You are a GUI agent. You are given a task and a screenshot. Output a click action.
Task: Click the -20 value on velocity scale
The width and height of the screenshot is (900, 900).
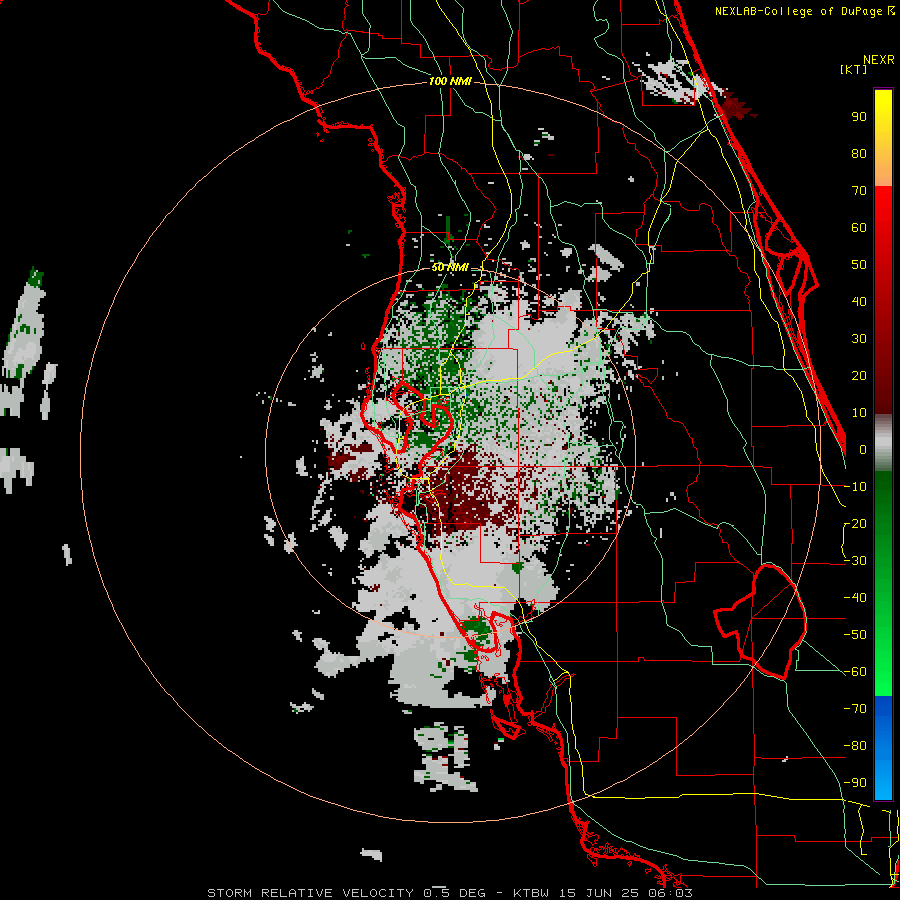855,524
